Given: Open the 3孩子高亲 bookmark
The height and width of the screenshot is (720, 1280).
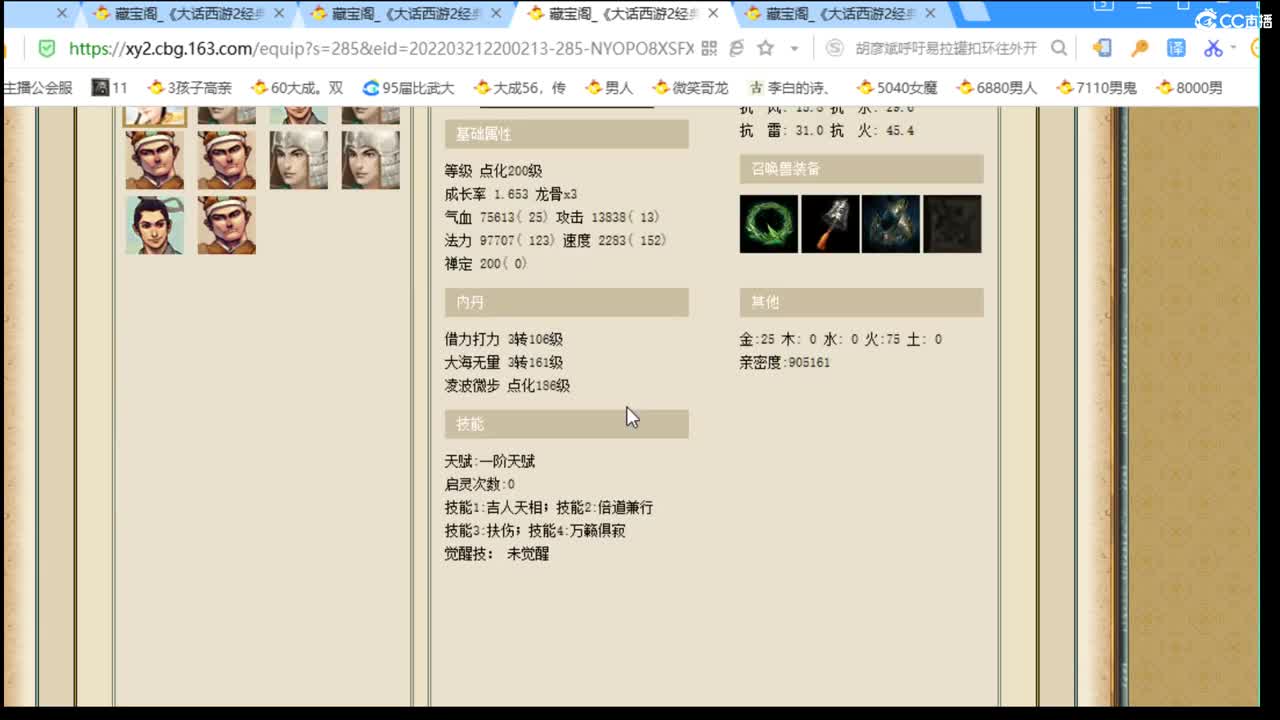Looking at the screenshot, I should [189, 87].
